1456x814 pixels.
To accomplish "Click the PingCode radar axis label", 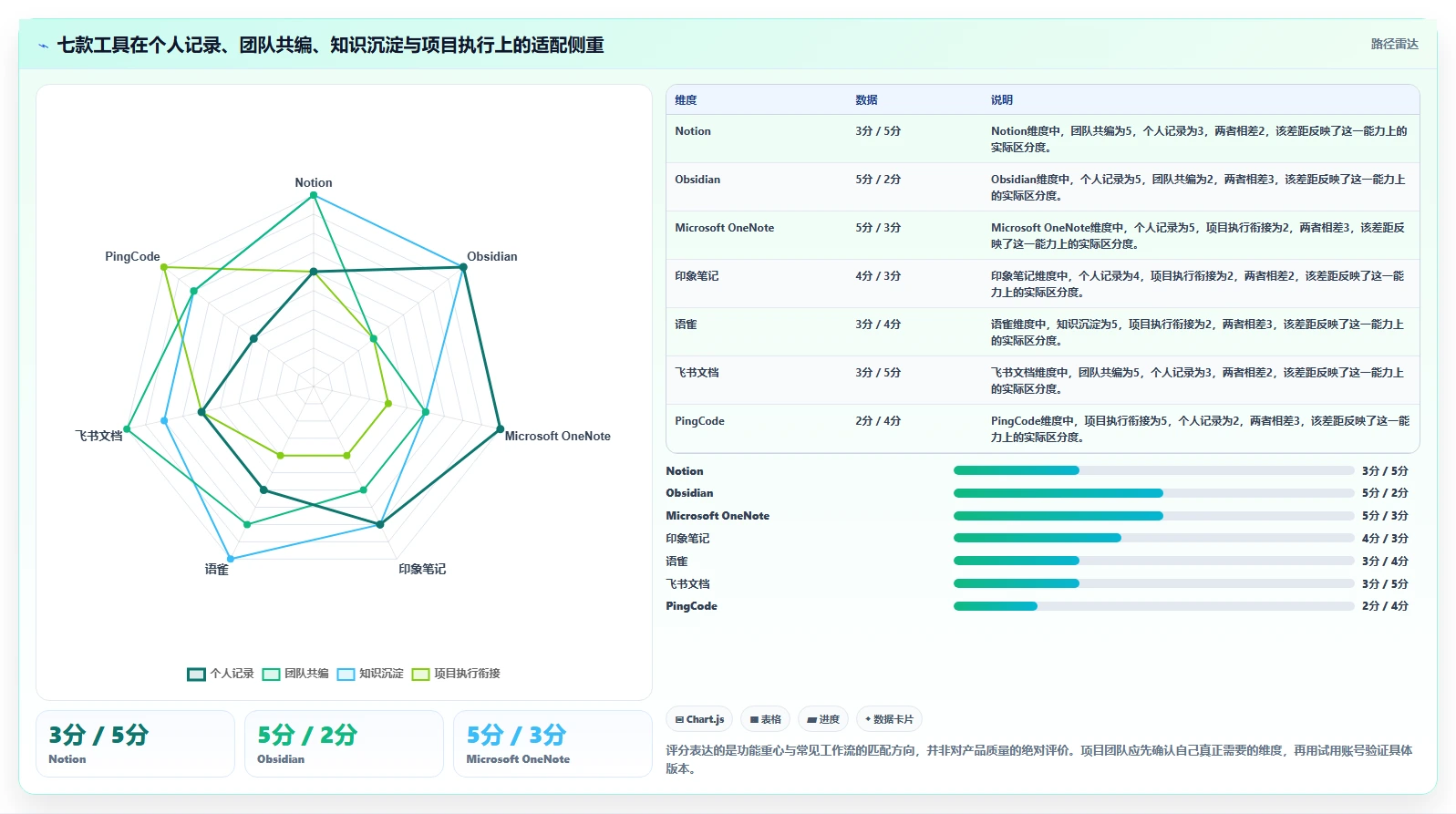I will (x=132, y=256).
